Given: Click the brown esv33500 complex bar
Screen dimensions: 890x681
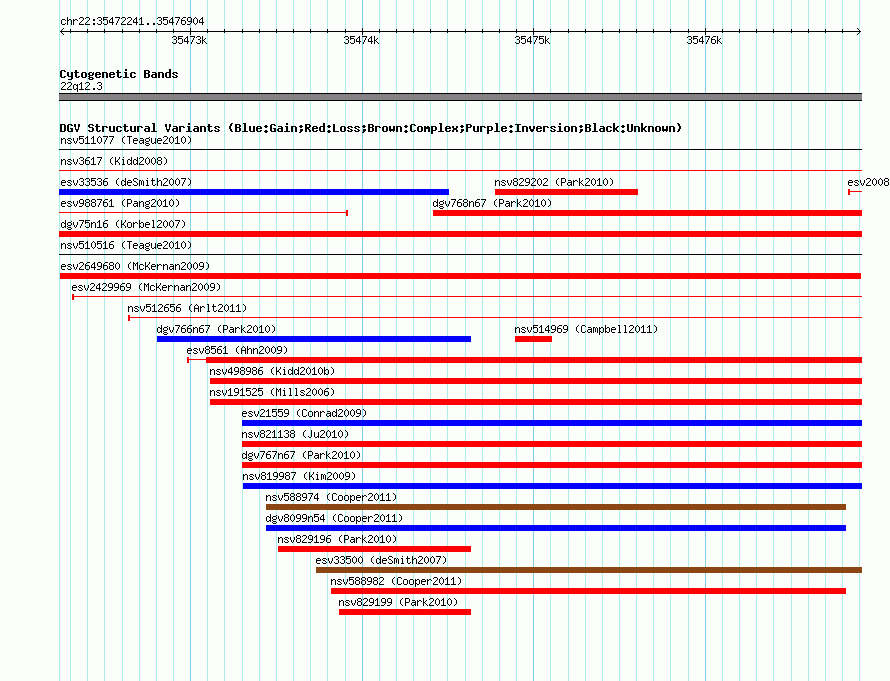Looking at the screenshot, I should pos(589,570).
